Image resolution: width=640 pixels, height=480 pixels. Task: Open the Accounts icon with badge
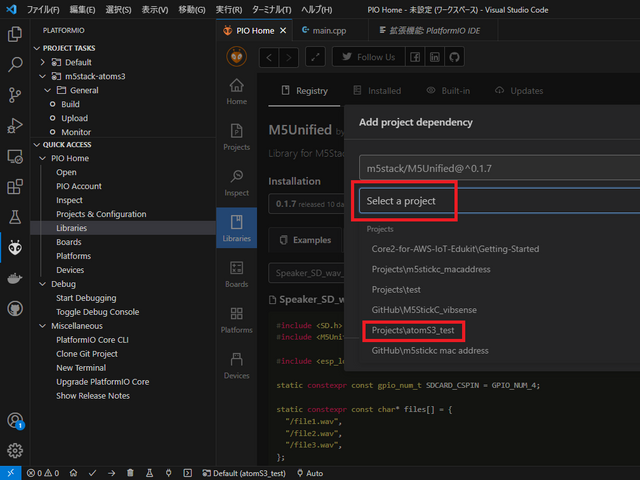tap(15, 420)
